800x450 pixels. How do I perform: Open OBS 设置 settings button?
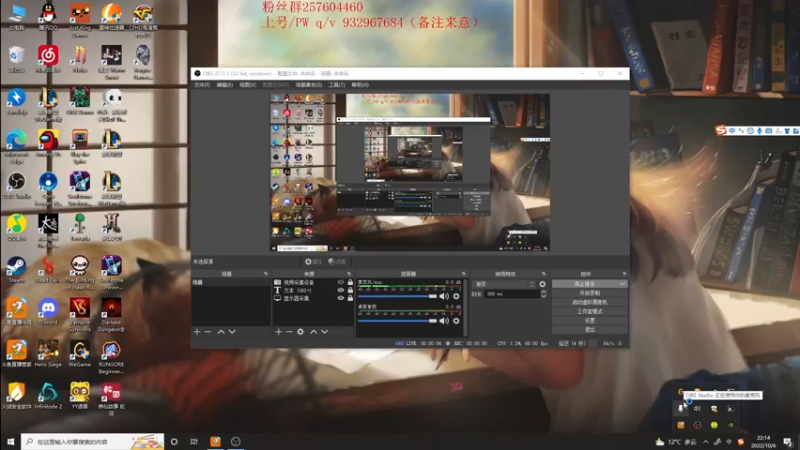(590, 320)
